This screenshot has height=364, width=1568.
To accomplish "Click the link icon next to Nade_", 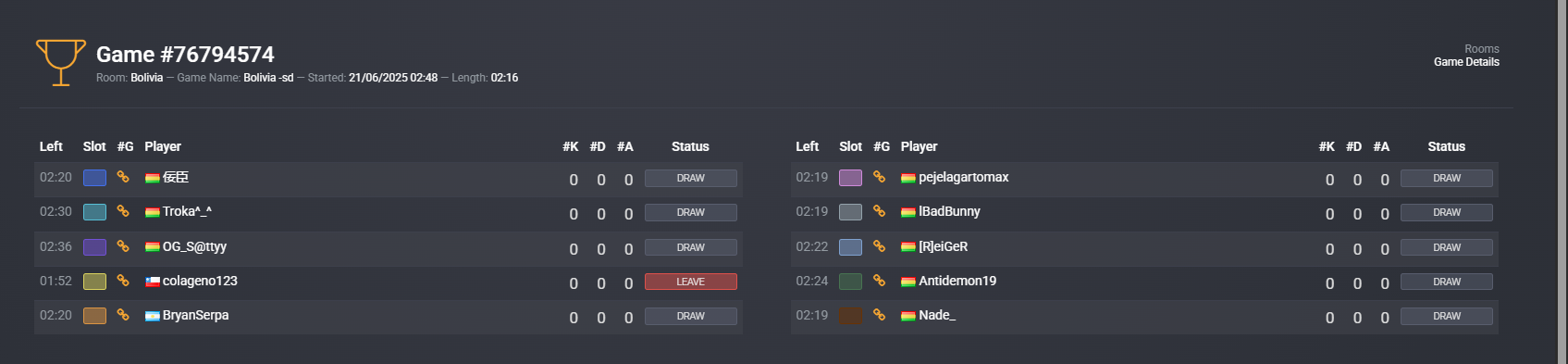I will point(879,315).
